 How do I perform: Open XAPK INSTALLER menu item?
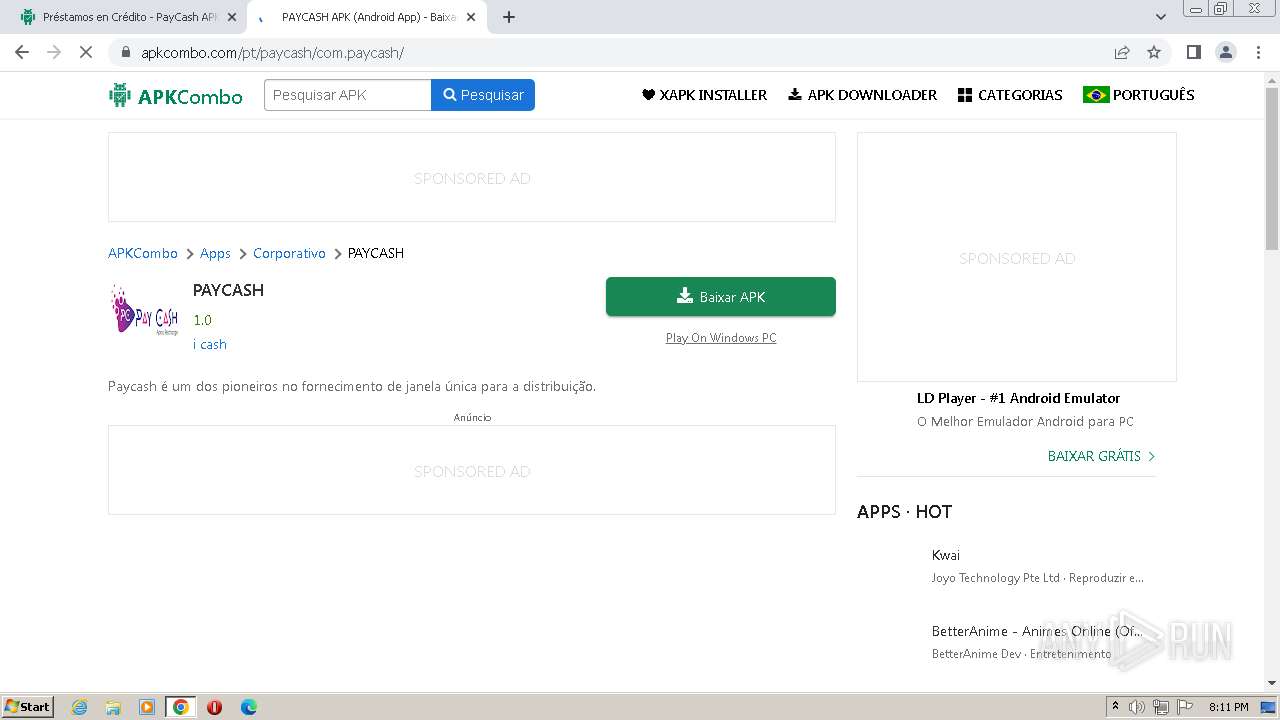pos(704,95)
